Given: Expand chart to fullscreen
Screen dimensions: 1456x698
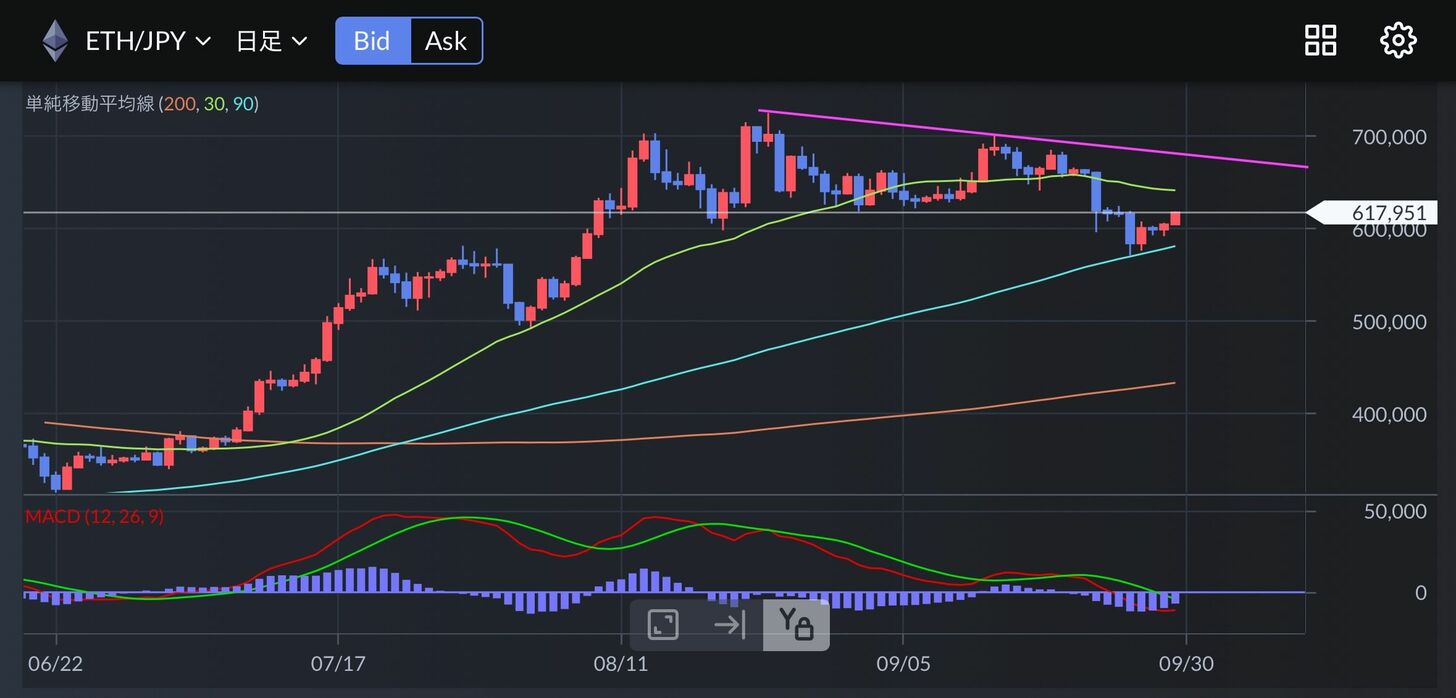Looking at the screenshot, I should (x=663, y=625).
